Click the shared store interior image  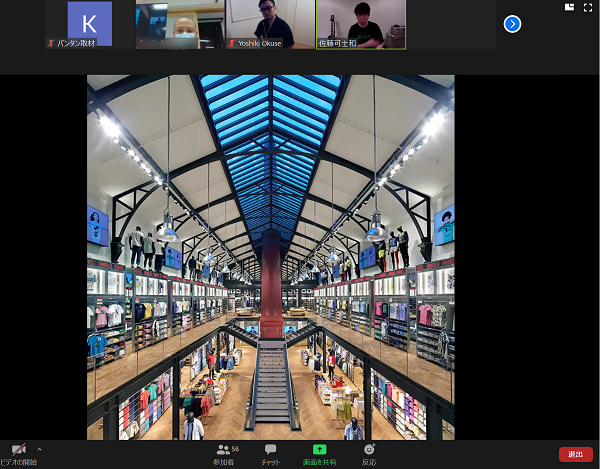(270, 257)
